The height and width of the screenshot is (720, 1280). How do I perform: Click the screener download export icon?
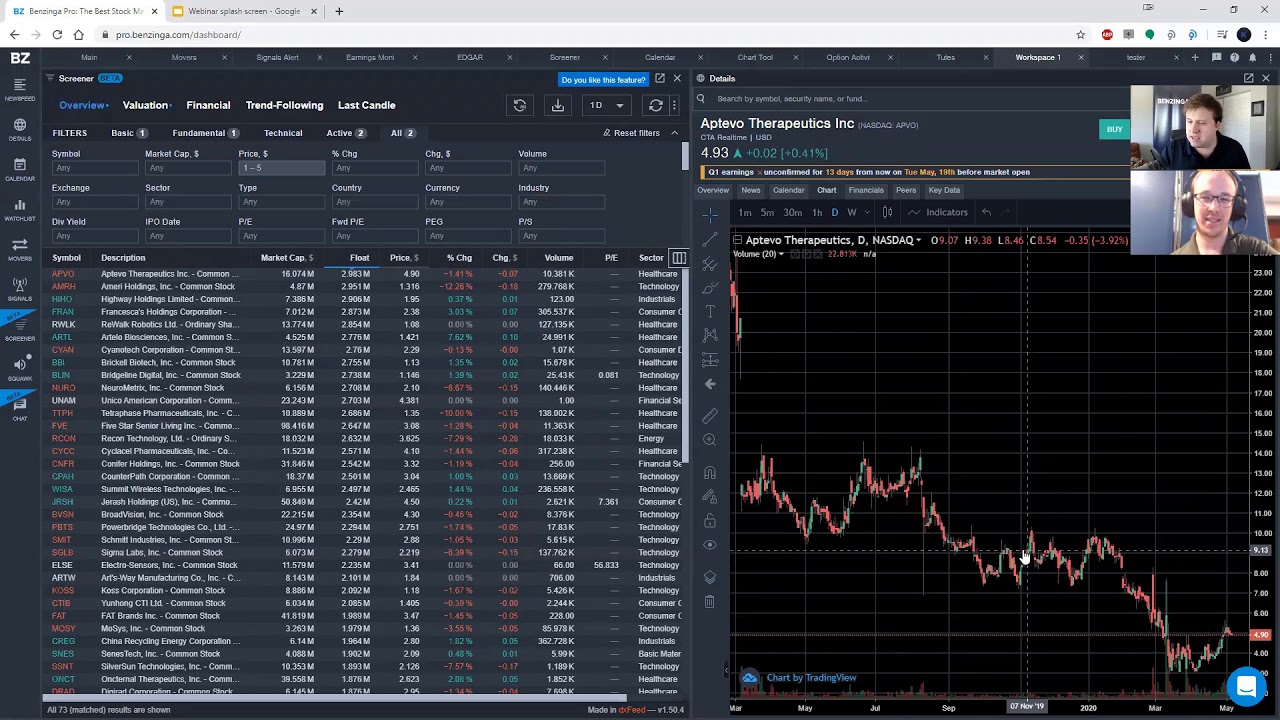click(x=558, y=105)
